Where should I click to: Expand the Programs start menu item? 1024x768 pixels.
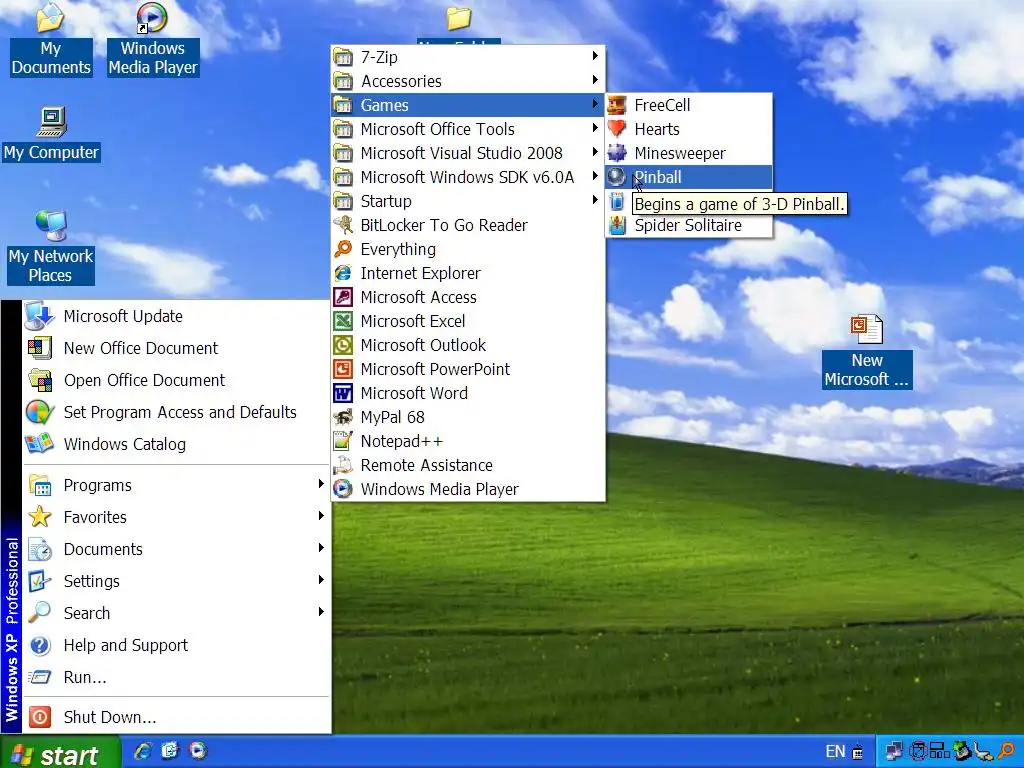pos(176,485)
